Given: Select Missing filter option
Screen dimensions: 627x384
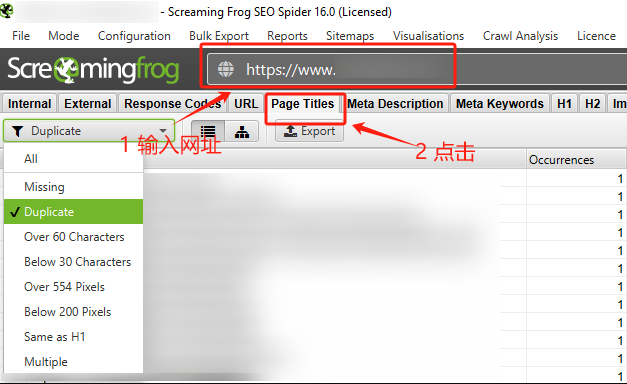Looking at the screenshot, I should tap(74, 187).
